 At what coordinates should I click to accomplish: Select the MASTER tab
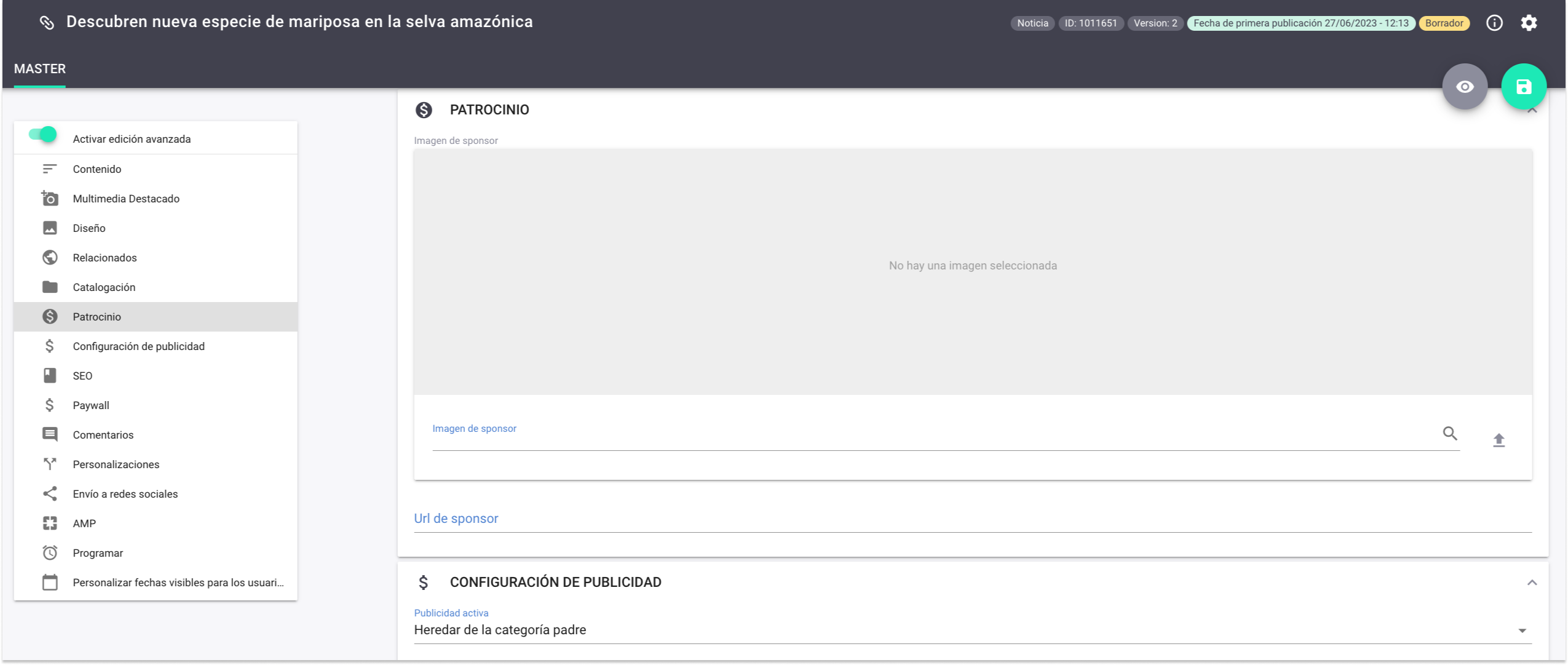pyautogui.click(x=40, y=69)
